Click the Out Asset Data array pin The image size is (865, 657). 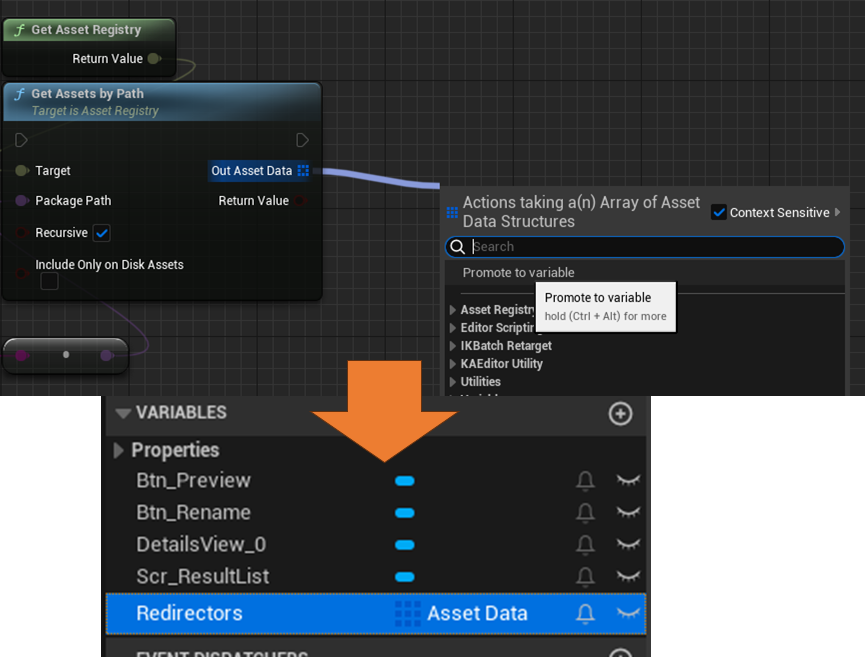tap(303, 170)
